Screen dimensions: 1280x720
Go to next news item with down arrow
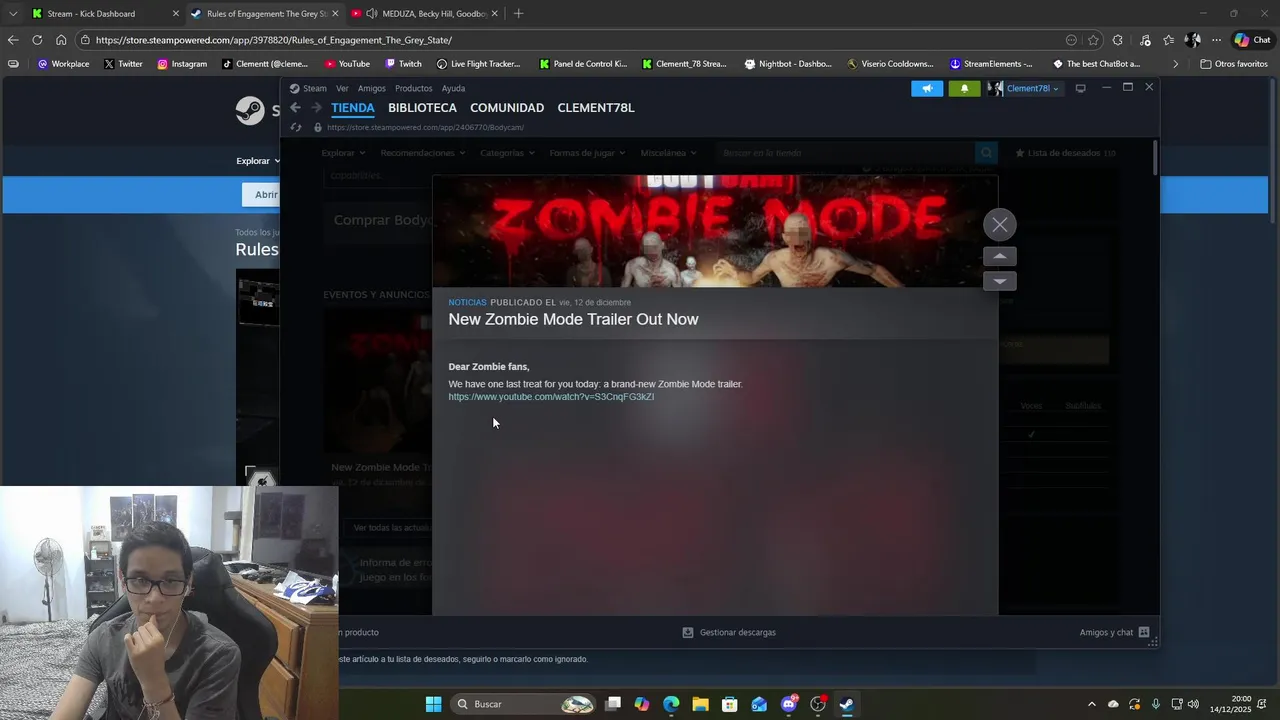999,281
